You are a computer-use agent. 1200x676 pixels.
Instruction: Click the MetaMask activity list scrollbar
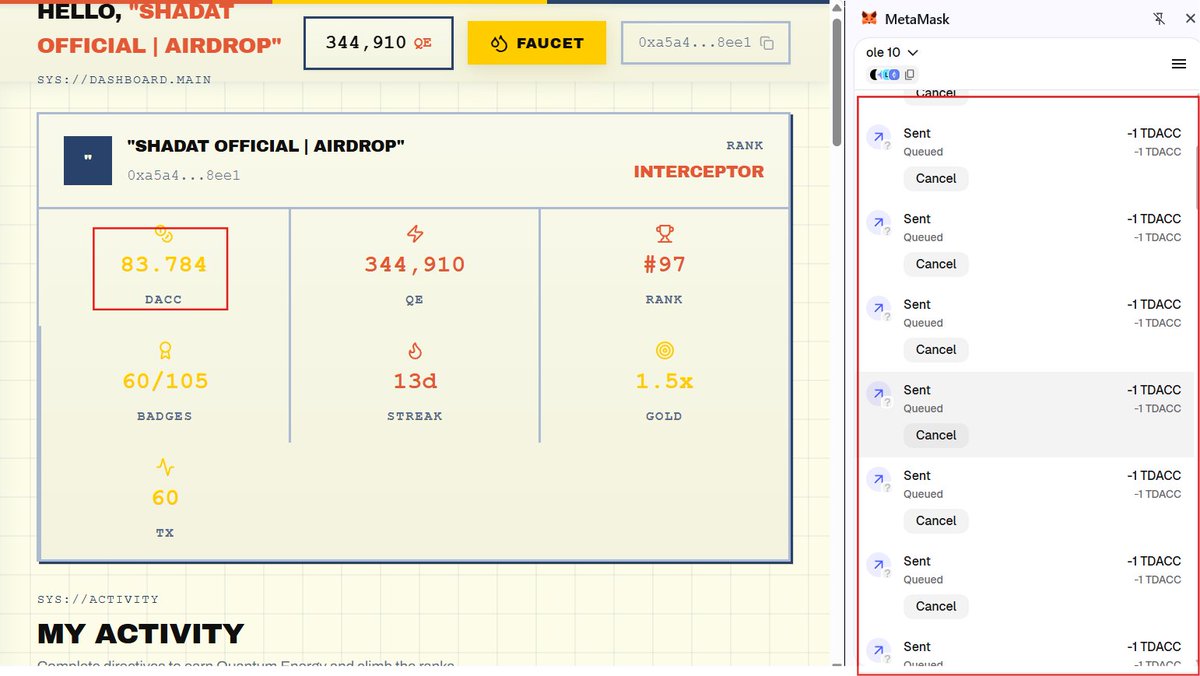pos(1196,180)
